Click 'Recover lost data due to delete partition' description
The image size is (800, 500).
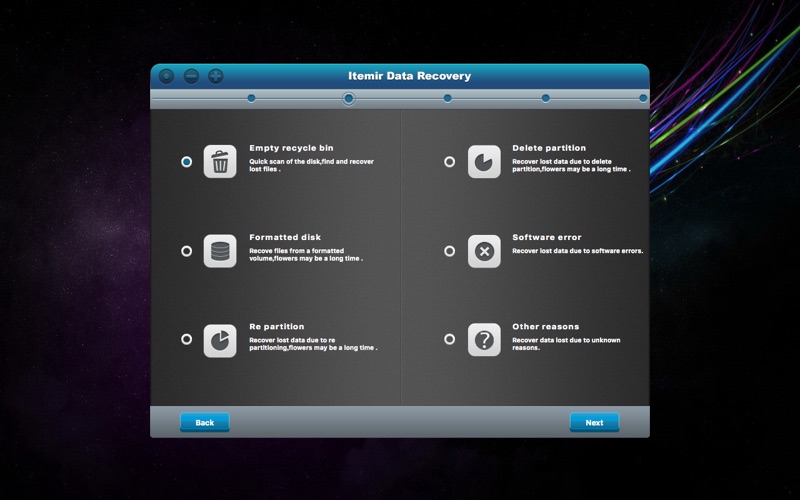[x=571, y=165]
